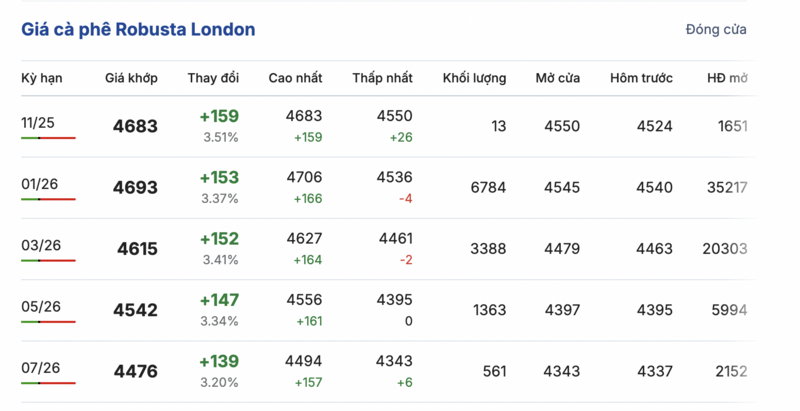Click the price range bar under 03/26
This screenshot has height=411, width=800.
(x=48, y=260)
